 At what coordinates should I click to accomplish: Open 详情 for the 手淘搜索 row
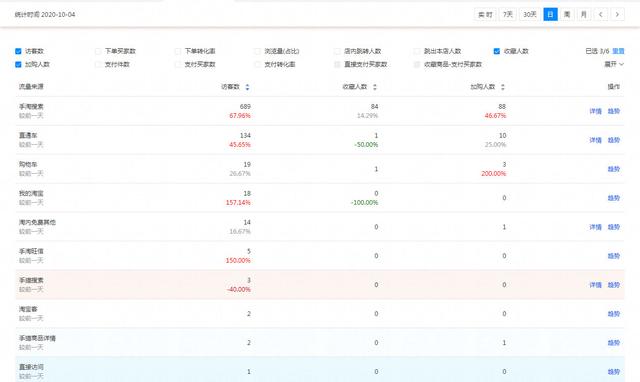coord(596,111)
